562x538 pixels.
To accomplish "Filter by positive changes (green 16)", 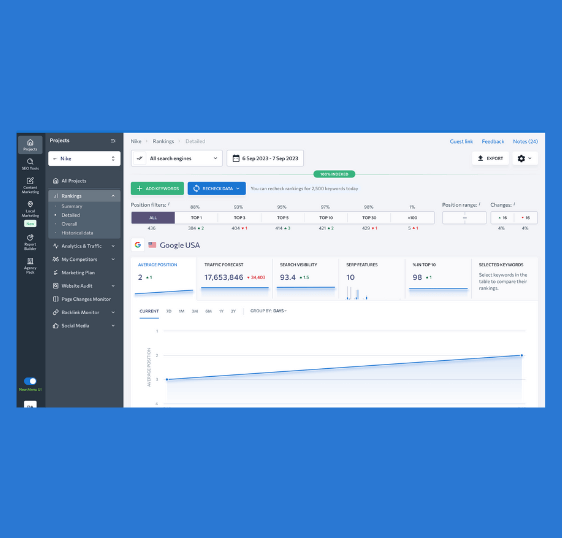I will (x=503, y=218).
